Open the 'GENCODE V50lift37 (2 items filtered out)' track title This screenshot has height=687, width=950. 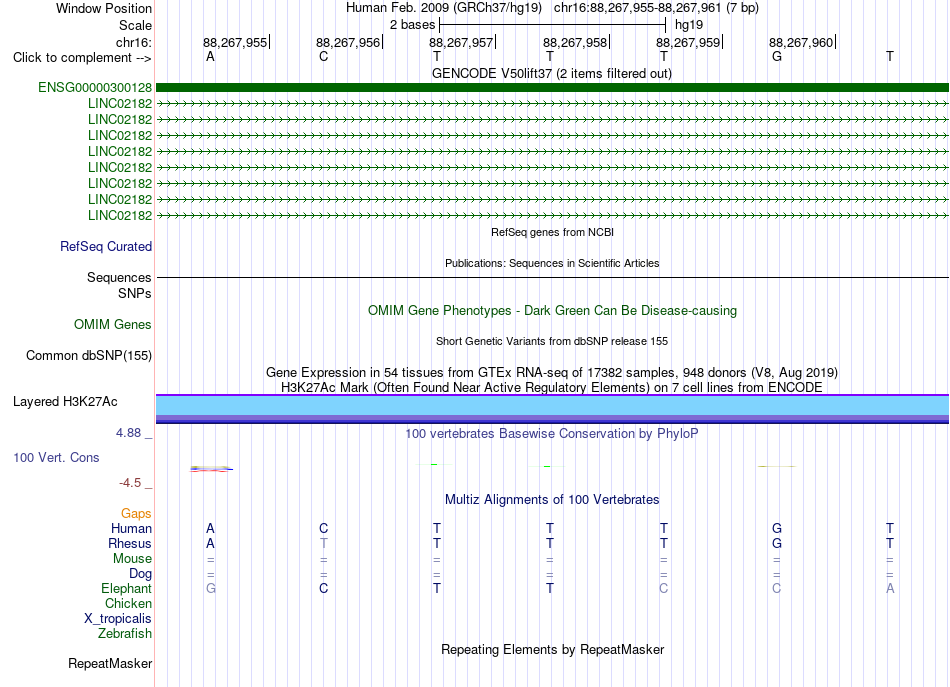(x=551, y=73)
